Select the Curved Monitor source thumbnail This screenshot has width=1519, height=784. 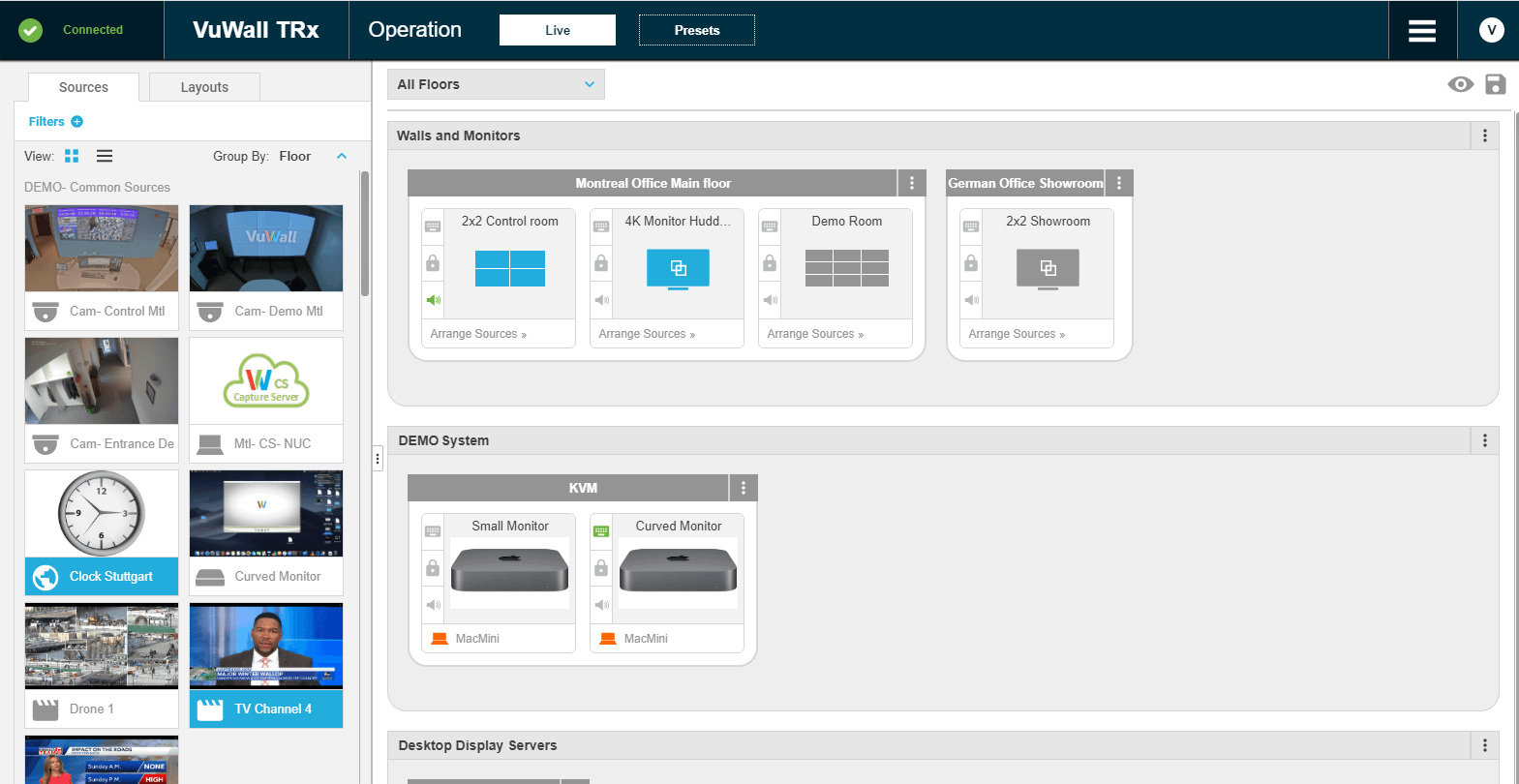(x=266, y=514)
